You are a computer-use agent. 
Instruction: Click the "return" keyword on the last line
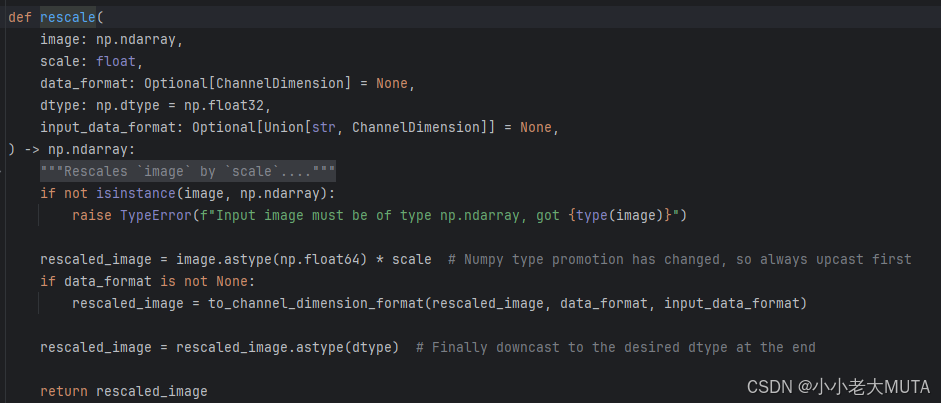pyautogui.click(x=64, y=392)
